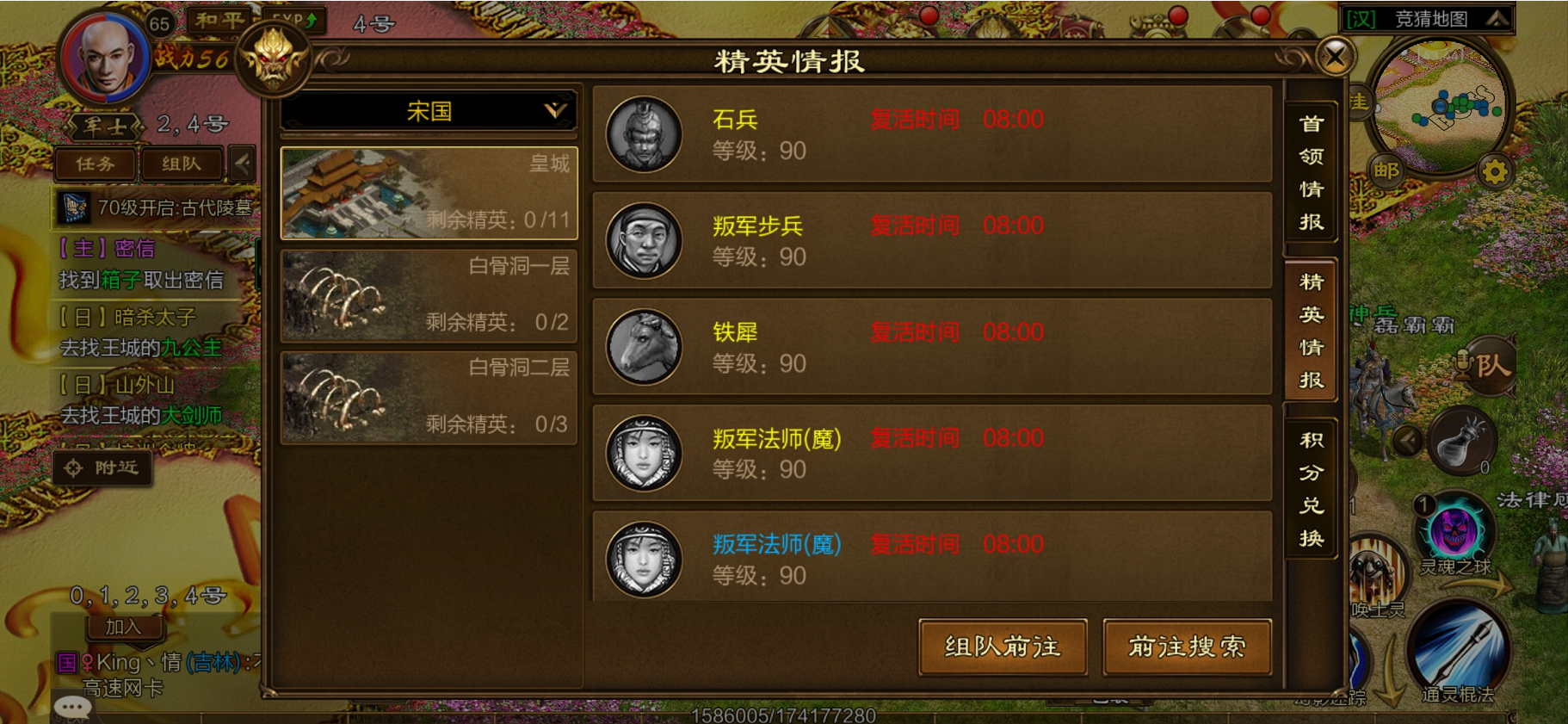This screenshot has height=724, width=1568.
Task: Click the 组队前往 button
Action: pyautogui.click(x=1003, y=647)
